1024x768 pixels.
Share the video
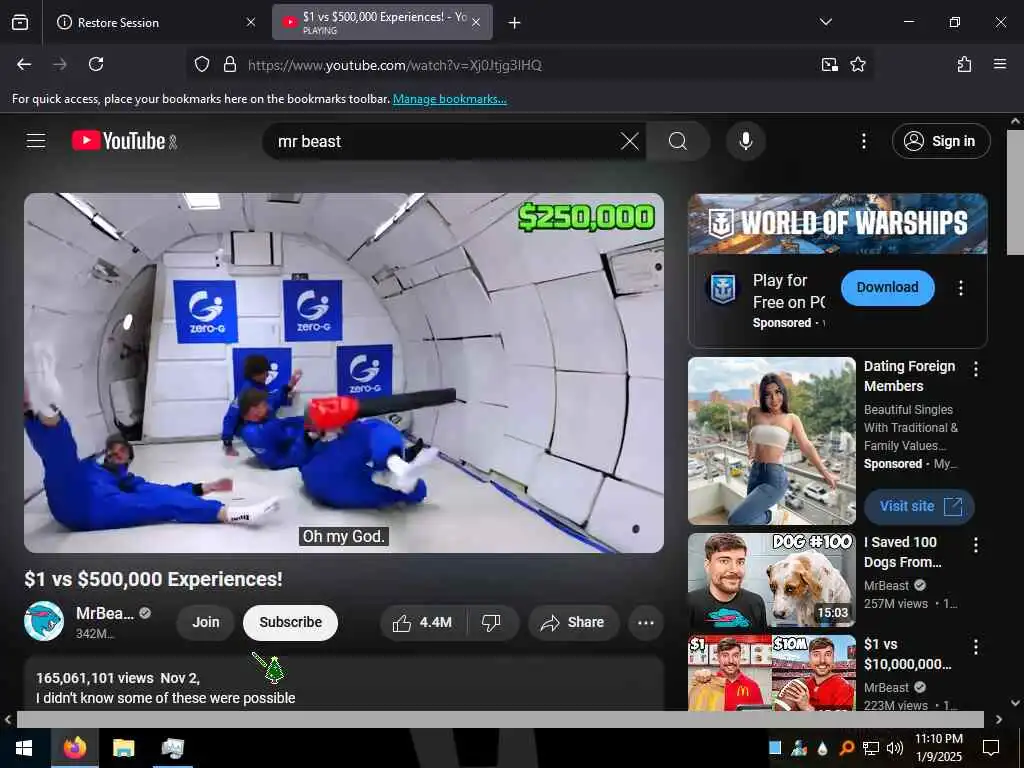click(x=571, y=623)
